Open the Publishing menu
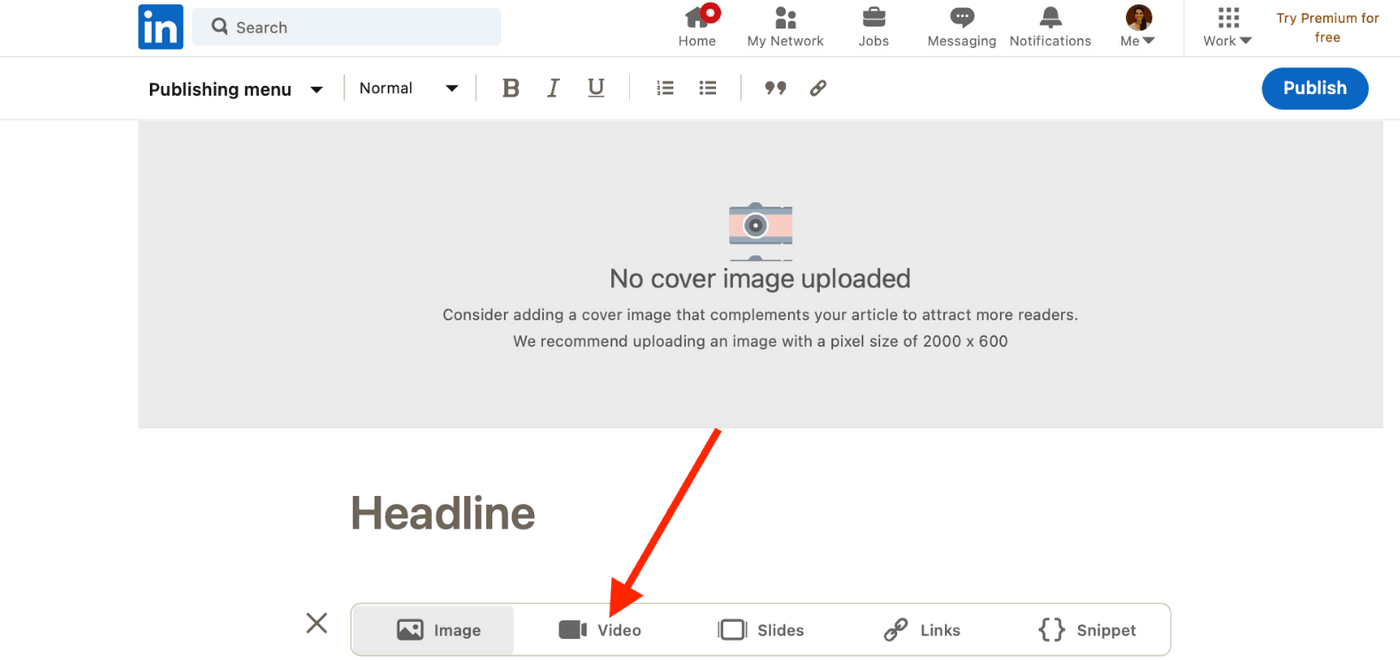 point(235,88)
